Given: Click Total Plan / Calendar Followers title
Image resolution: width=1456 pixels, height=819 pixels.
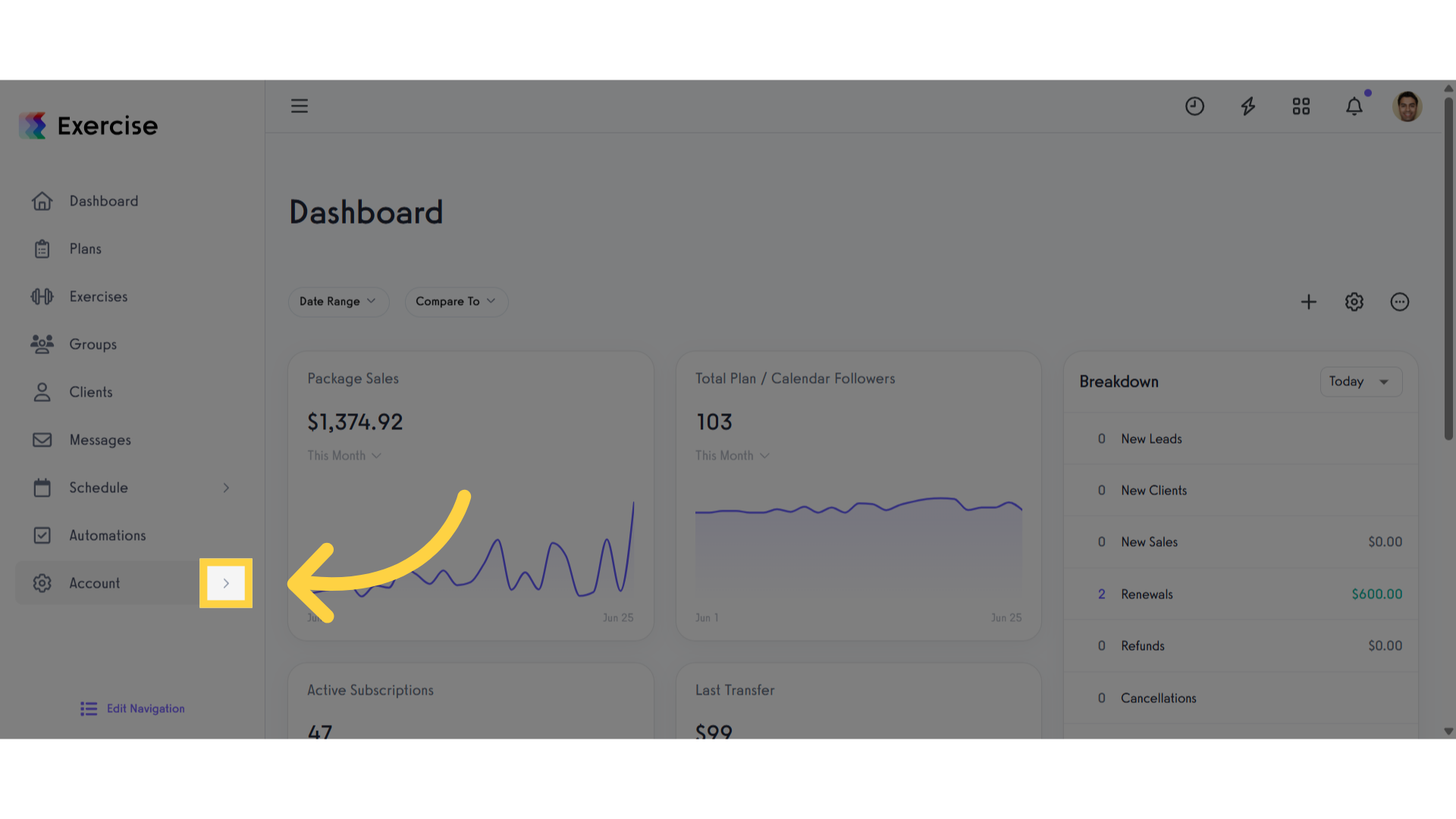Looking at the screenshot, I should (x=795, y=379).
